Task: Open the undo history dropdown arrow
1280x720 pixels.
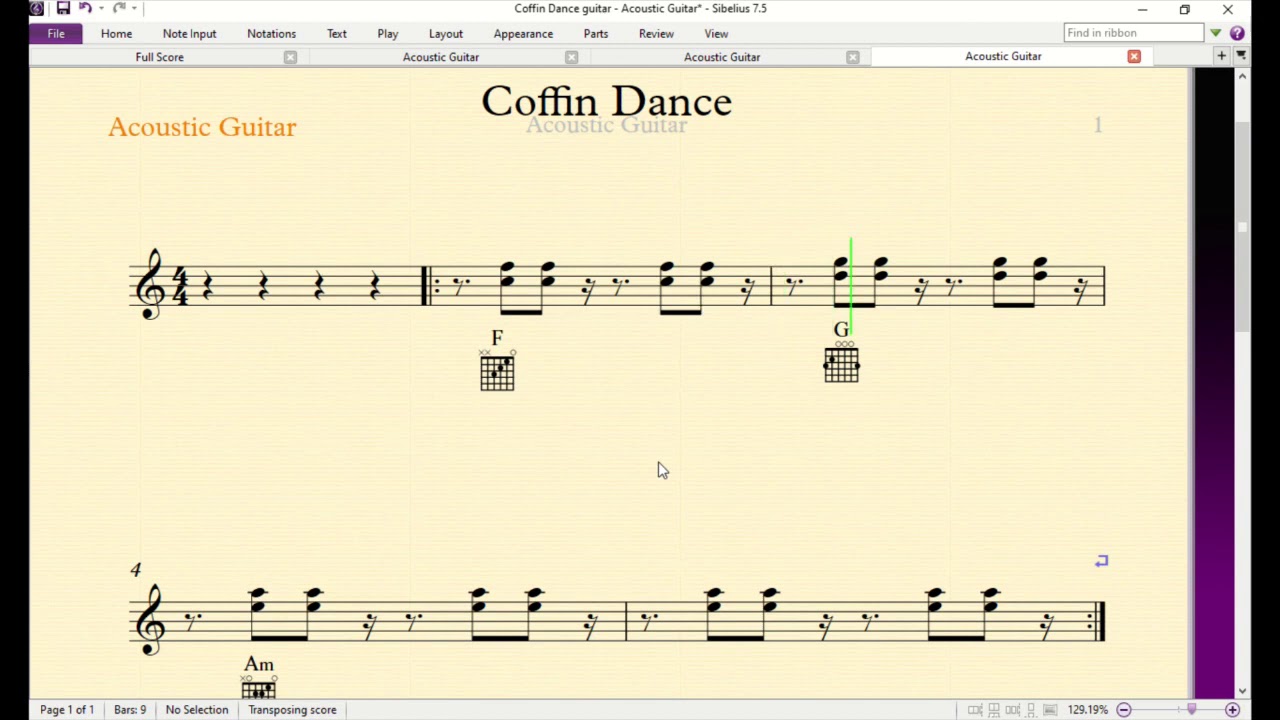Action: tap(101, 9)
